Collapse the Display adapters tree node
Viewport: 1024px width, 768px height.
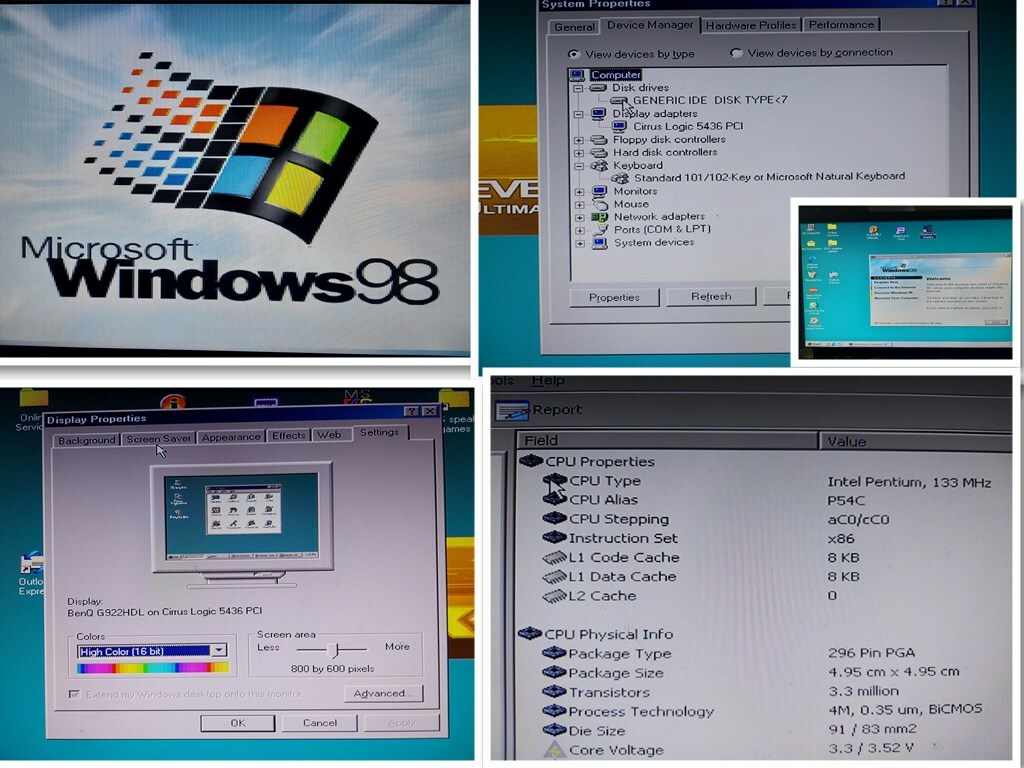(579, 114)
